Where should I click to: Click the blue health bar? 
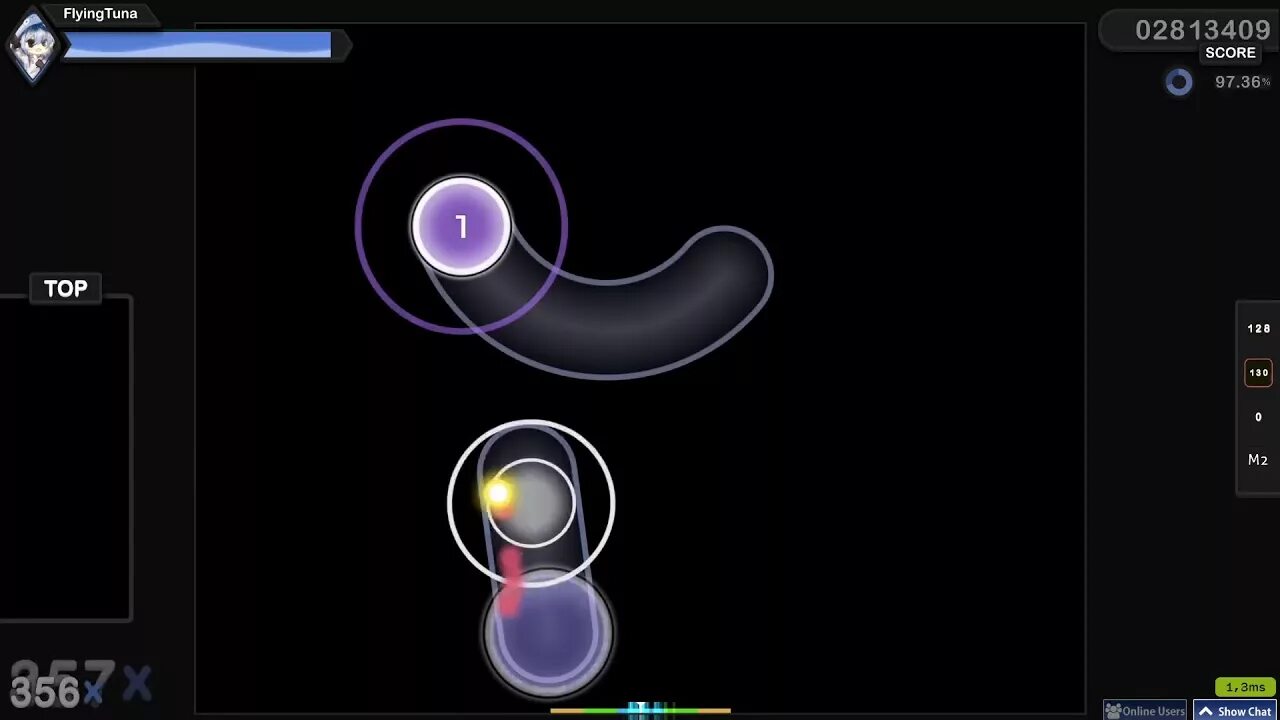pos(197,45)
